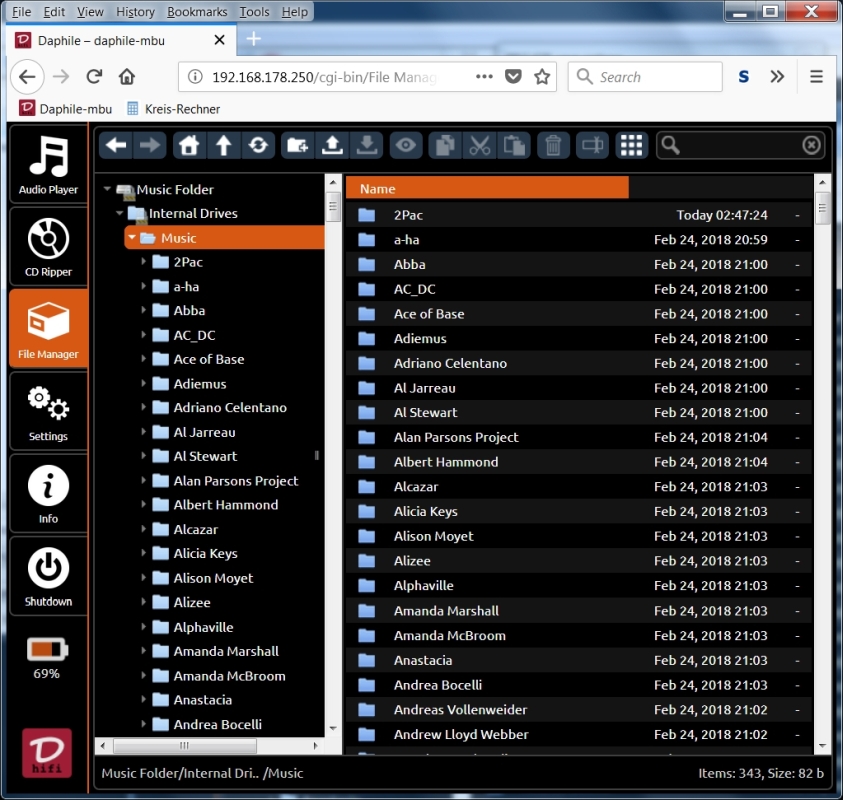843x800 pixels.
Task: Click the Daphile hifi logo
Action: [x=47, y=753]
